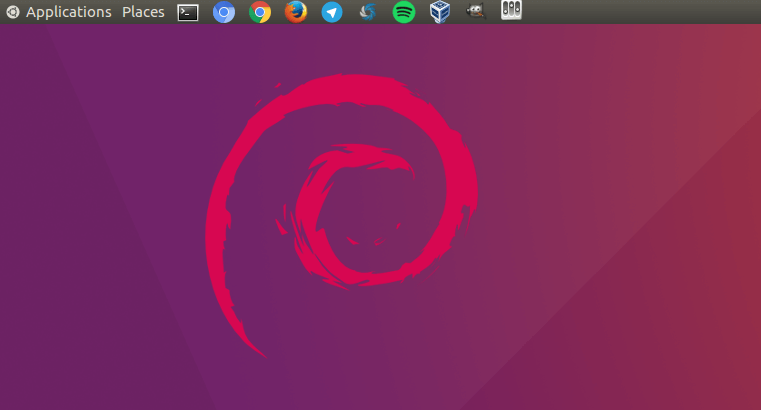Start the GIMP image editor

click(476, 12)
